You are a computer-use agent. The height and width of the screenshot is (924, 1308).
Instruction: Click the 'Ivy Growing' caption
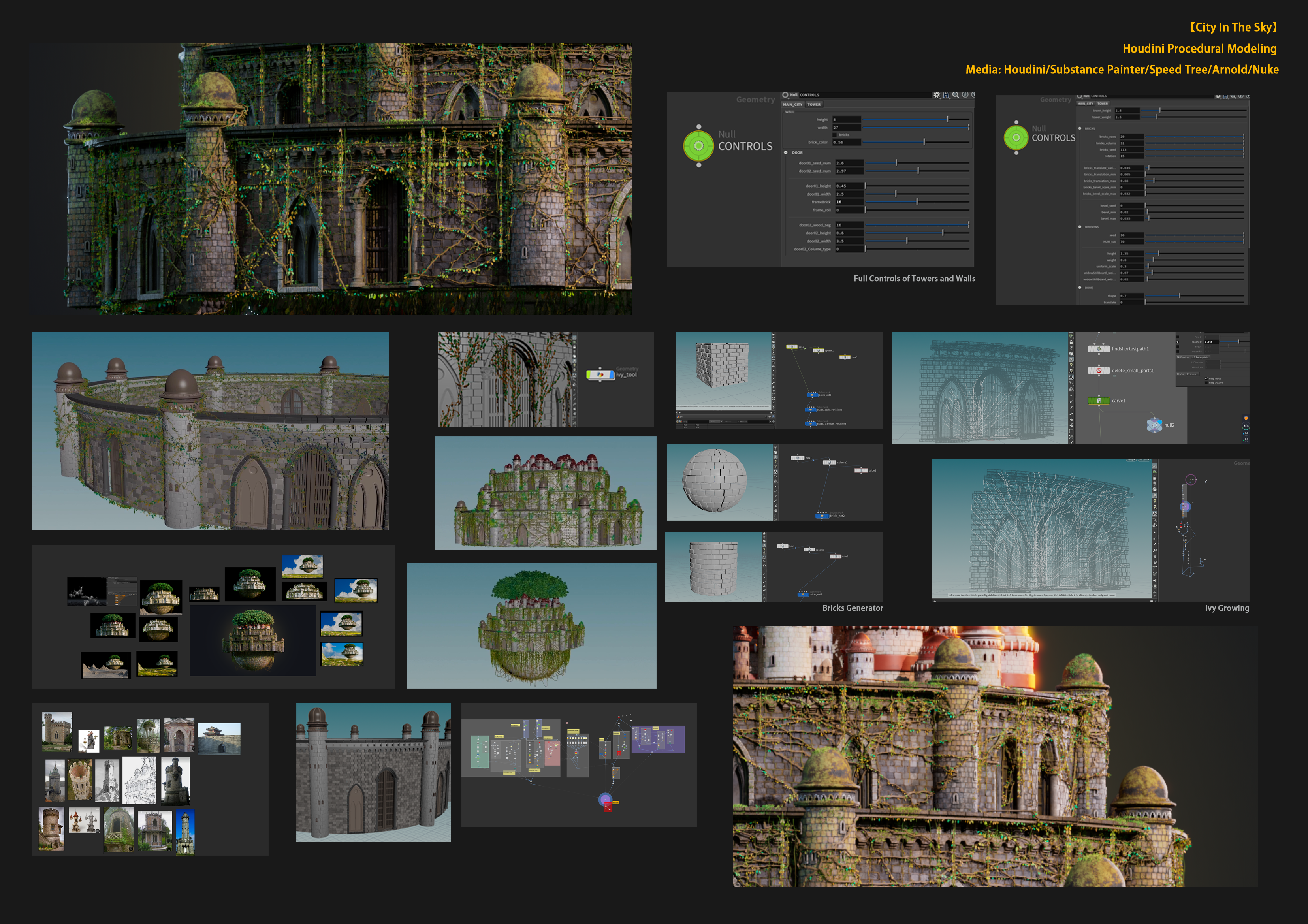pyautogui.click(x=1227, y=608)
